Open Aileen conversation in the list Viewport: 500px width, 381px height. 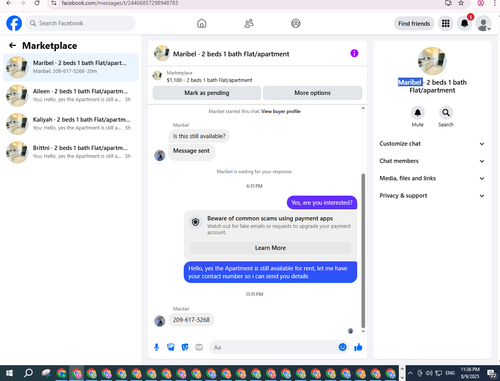coord(71,95)
